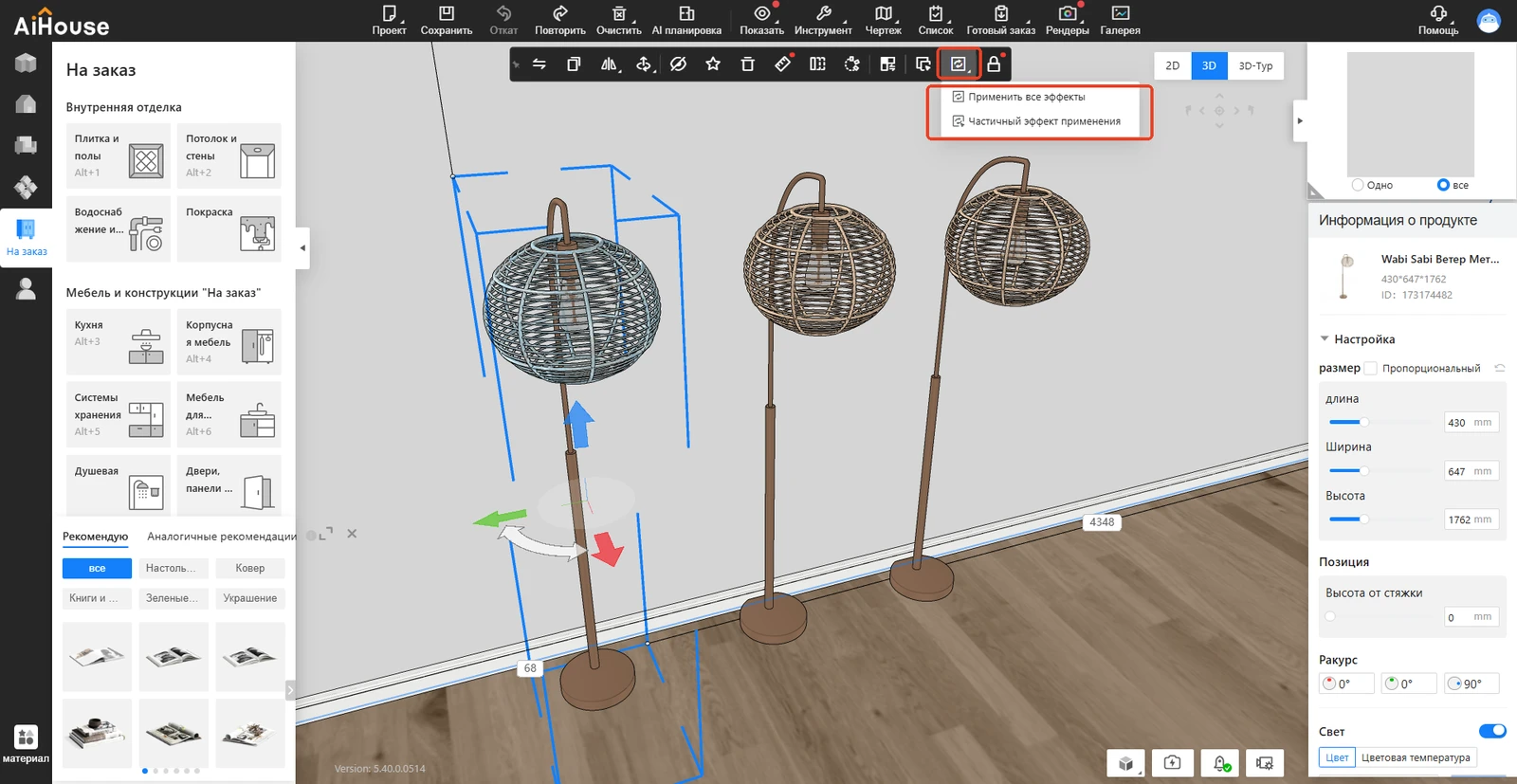The image size is (1517, 784).
Task: Delete the selected lamp with trash icon
Action: 747,64
